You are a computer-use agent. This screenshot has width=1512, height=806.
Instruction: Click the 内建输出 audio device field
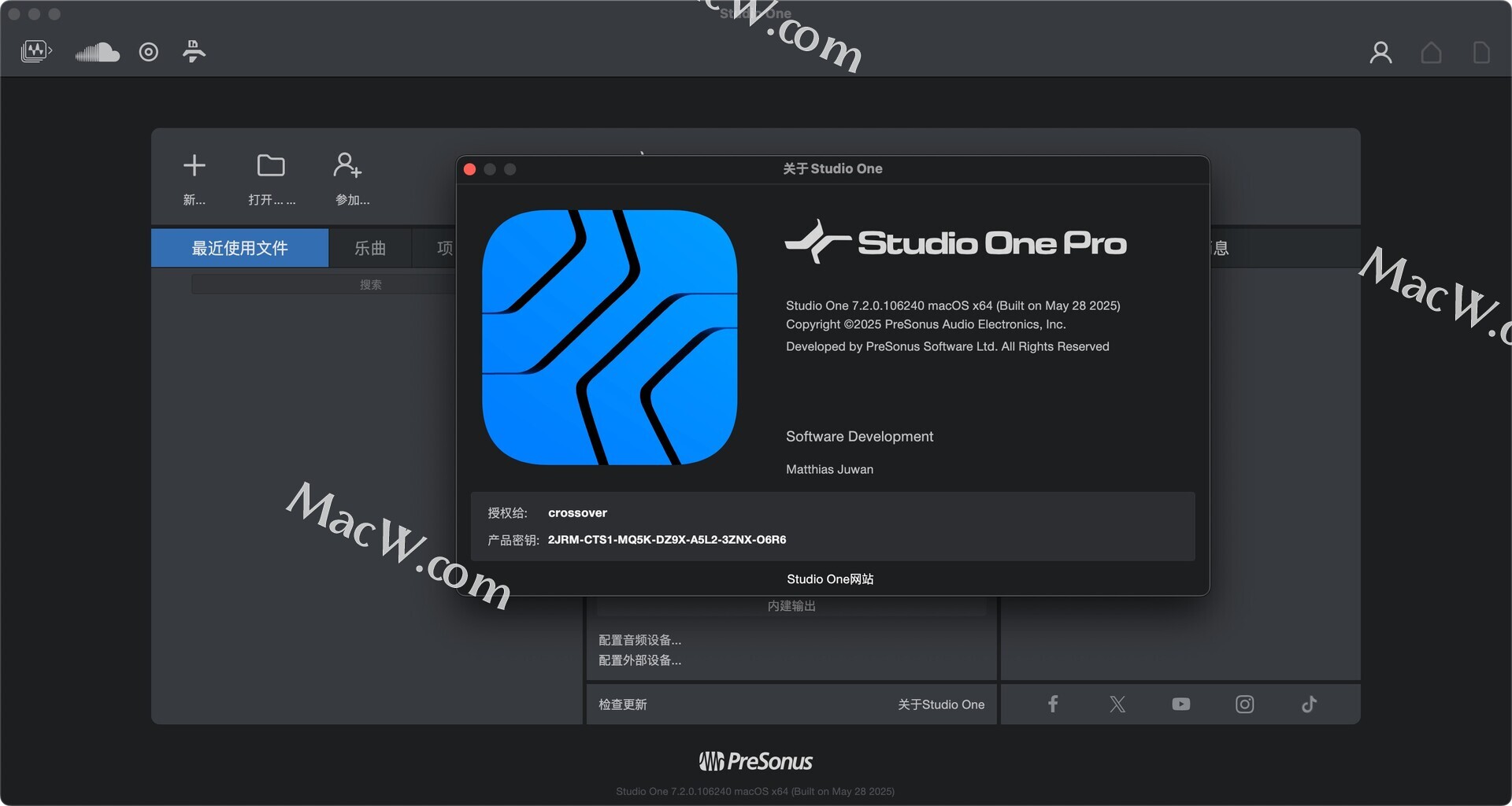(791, 605)
